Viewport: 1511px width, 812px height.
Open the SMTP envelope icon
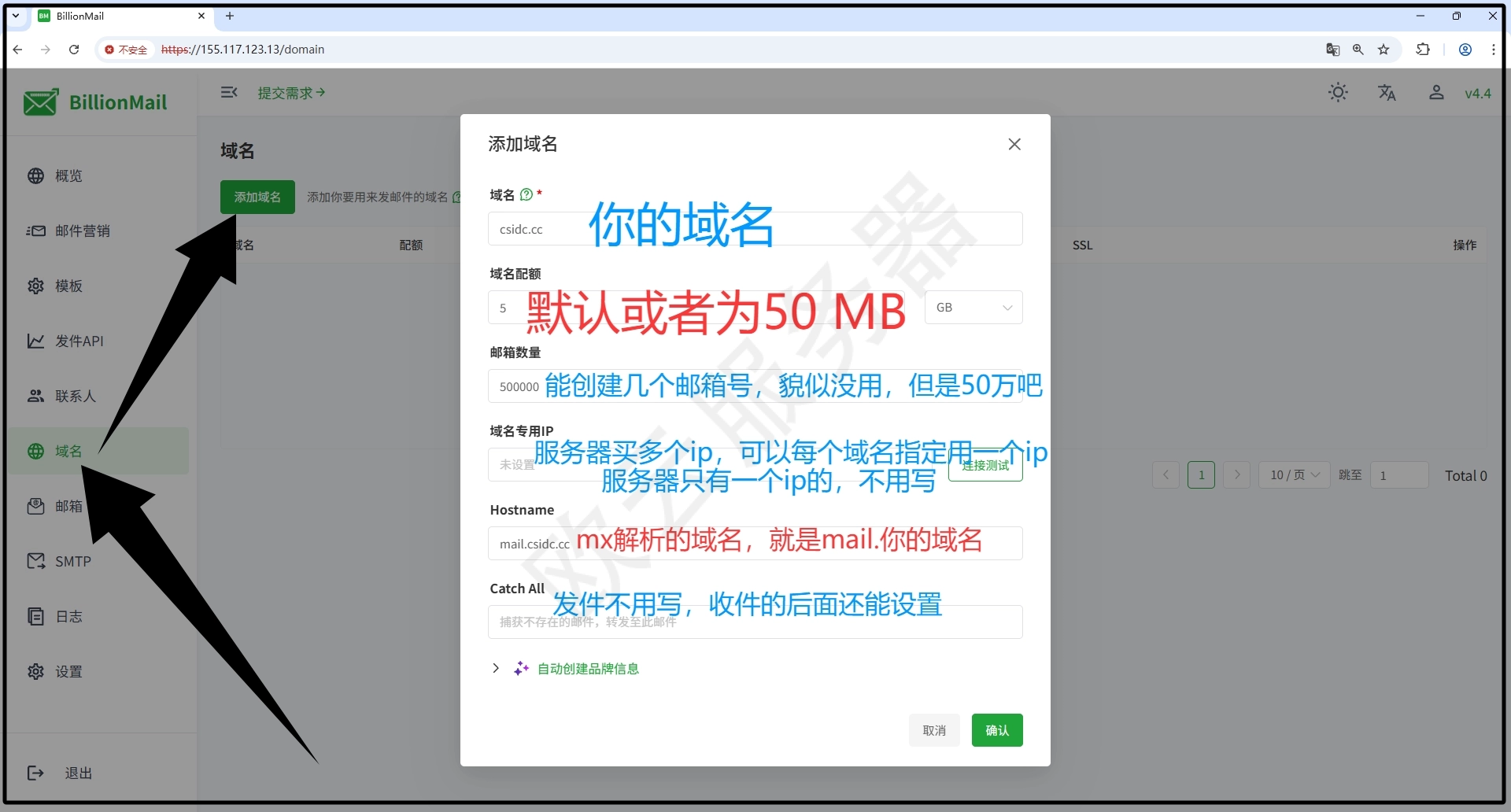pos(36,561)
